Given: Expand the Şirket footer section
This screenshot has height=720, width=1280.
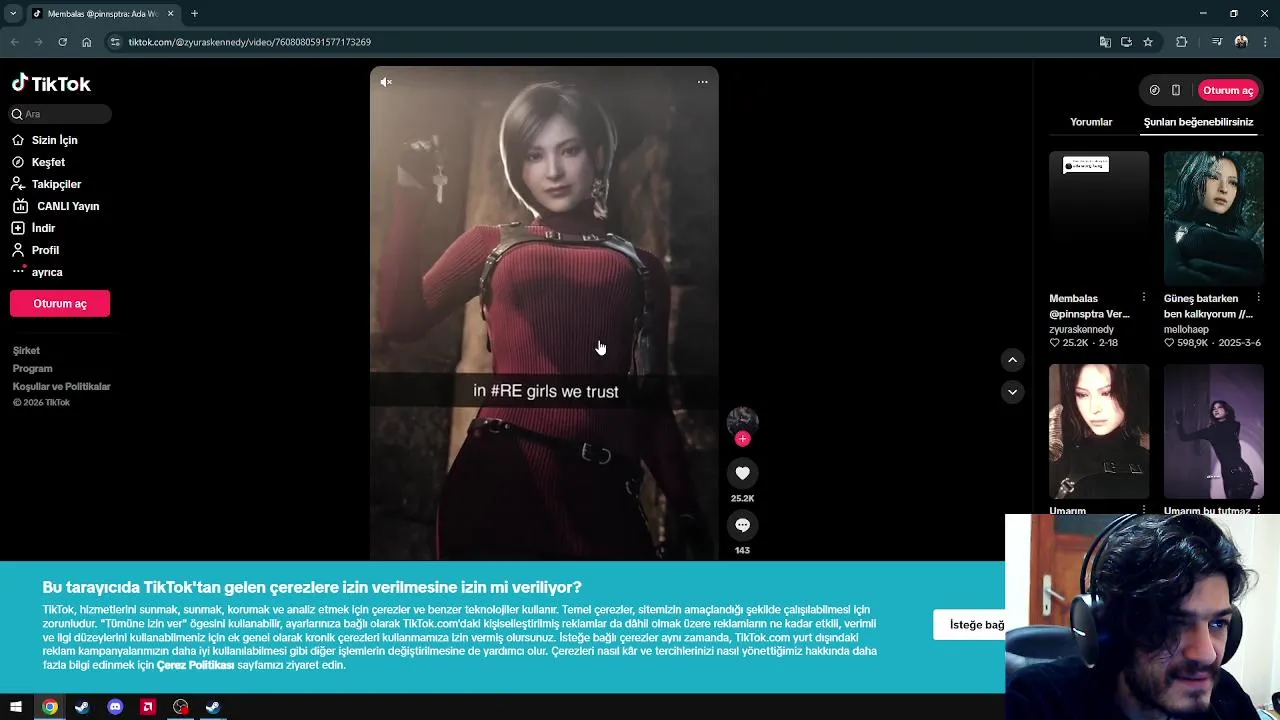Looking at the screenshot, I should (x=26, y=351).
